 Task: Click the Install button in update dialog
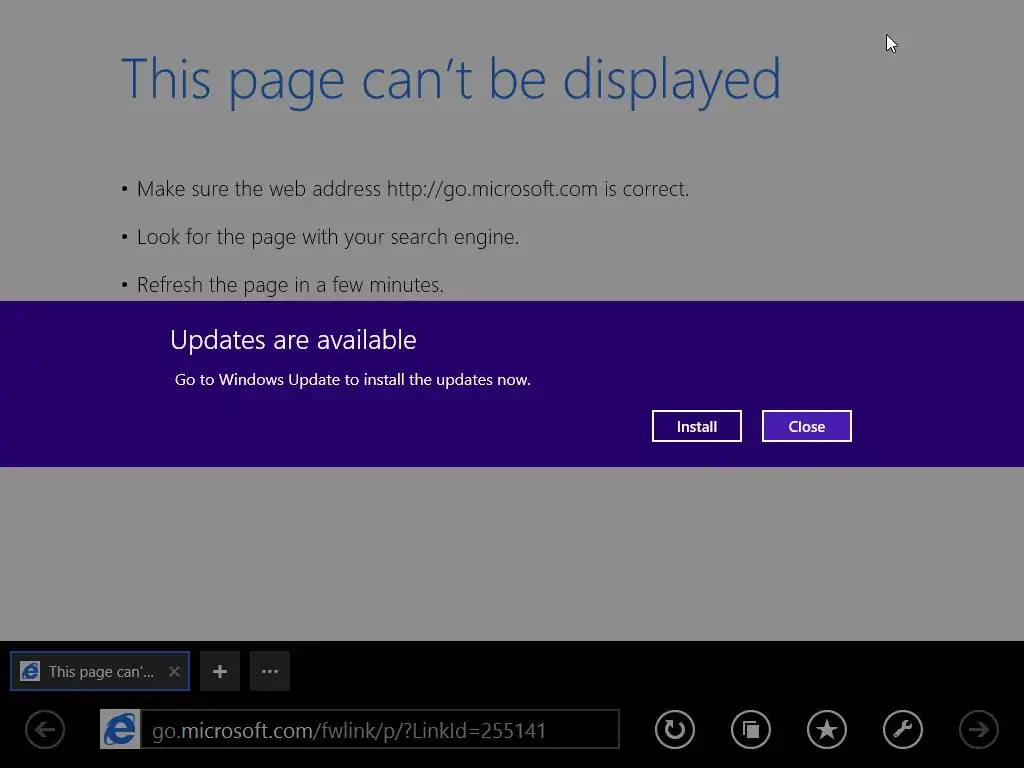(x=696, y=426)
